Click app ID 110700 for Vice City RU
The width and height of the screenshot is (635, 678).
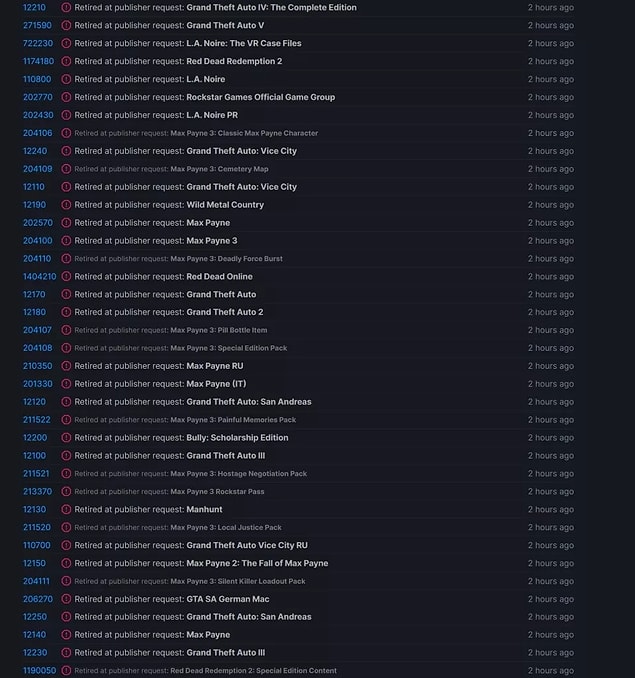(x=36, y=546)
